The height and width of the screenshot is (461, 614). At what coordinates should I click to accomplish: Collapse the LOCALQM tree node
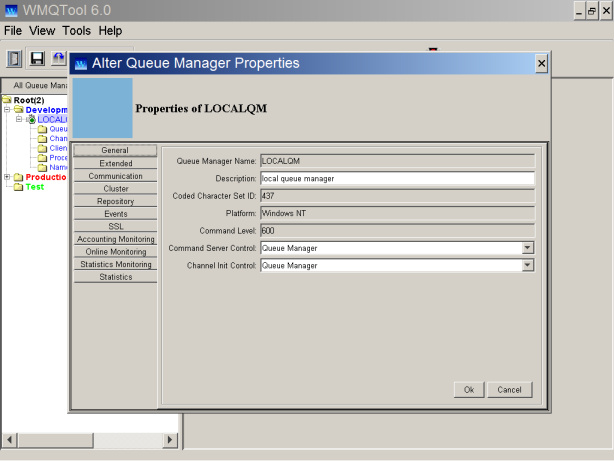19,119
